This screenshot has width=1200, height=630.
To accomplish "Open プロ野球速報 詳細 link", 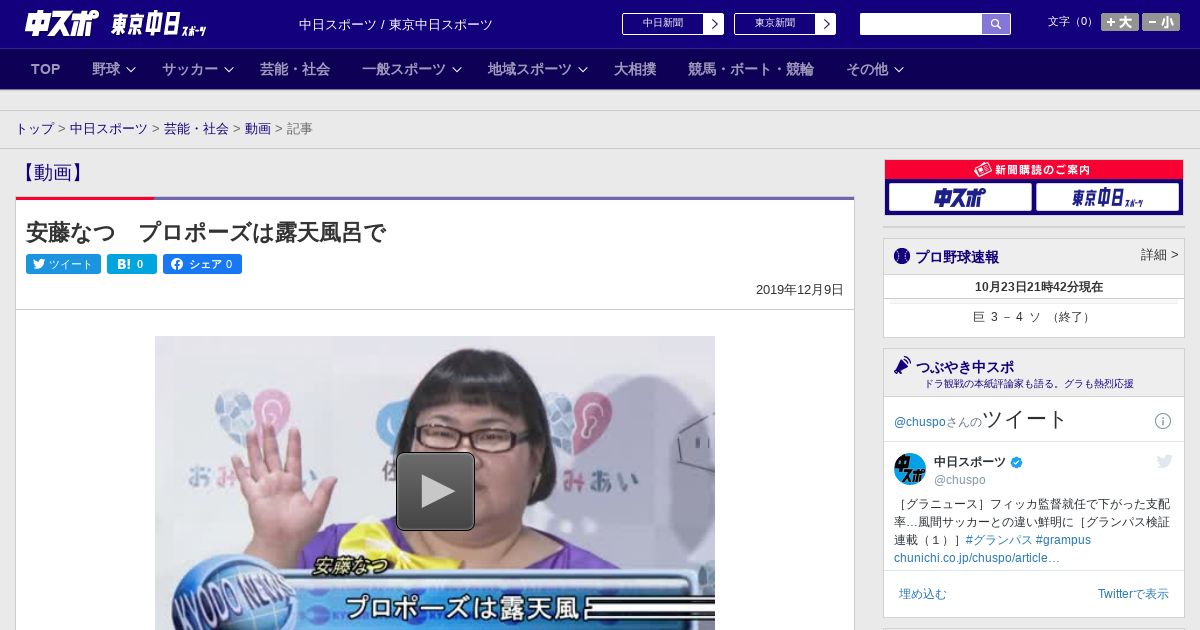I will 1159,255.
